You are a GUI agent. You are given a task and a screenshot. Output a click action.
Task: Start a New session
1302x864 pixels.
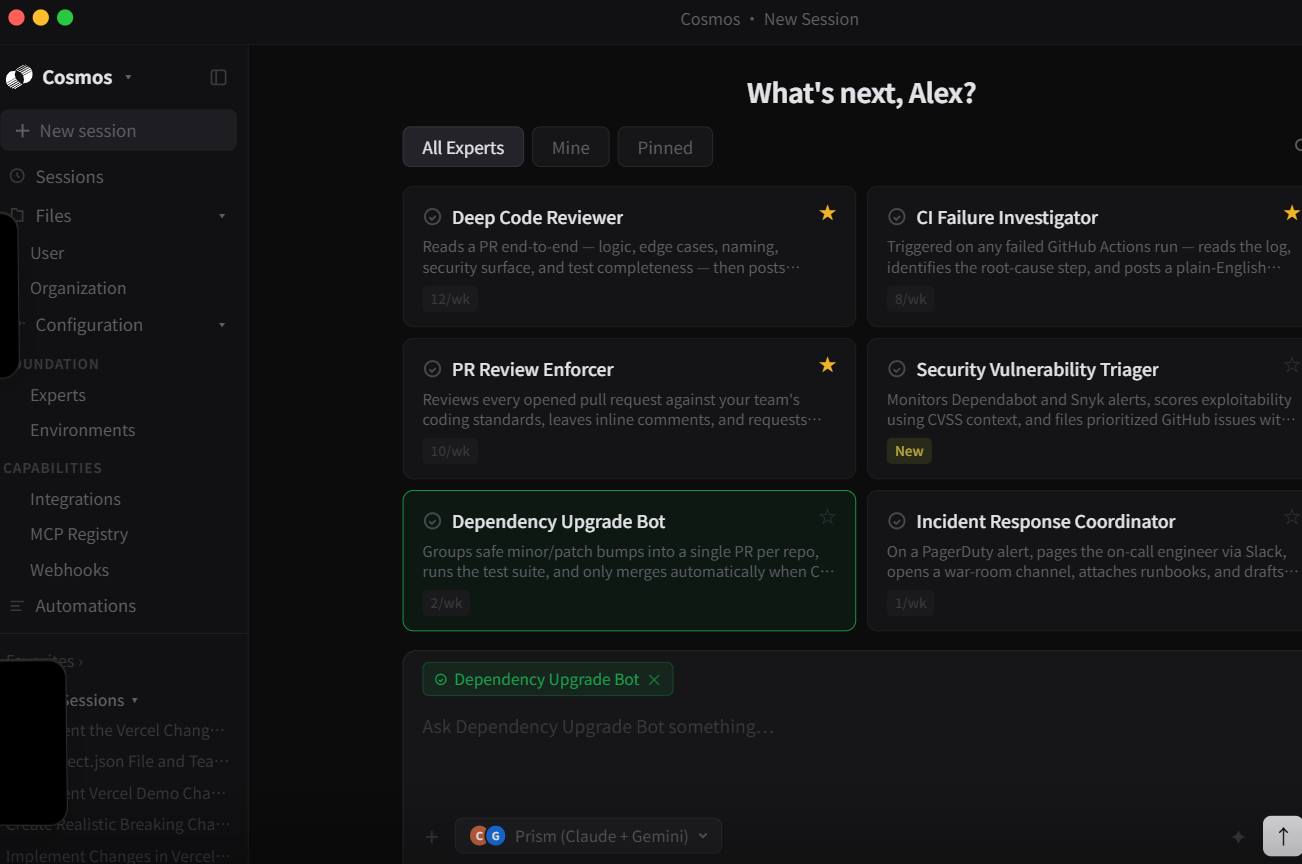[x=119, y=130]
